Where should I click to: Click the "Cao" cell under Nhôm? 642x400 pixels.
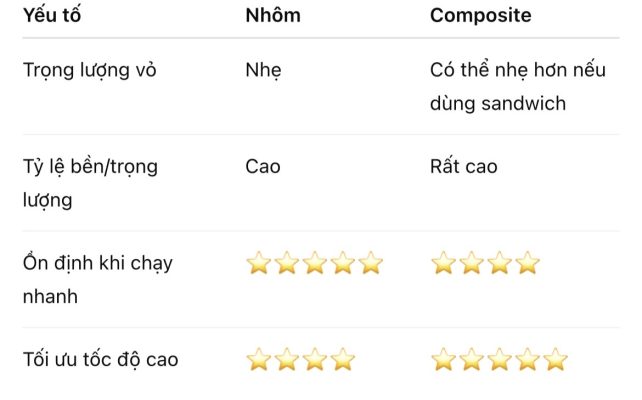[263, 167]
